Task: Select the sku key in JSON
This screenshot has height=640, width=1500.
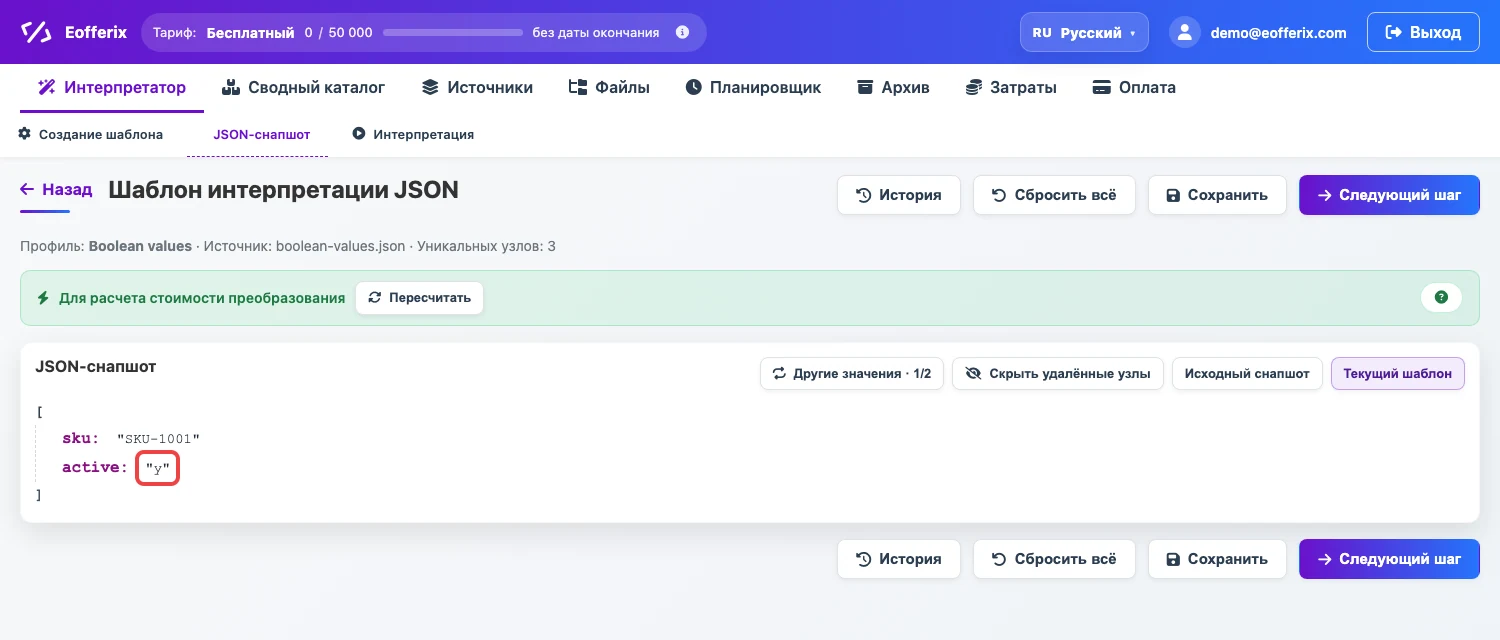Action: (80, 439)
